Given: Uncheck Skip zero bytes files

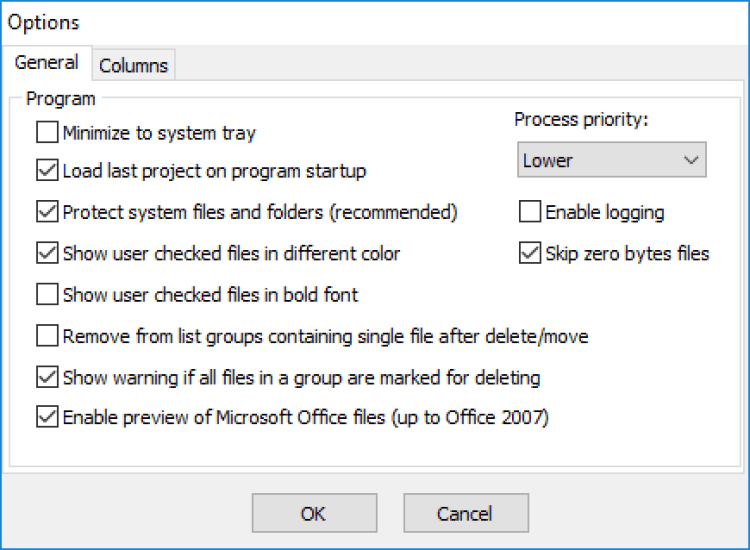Looking at the screenshot, I should (x=530, y=253).
